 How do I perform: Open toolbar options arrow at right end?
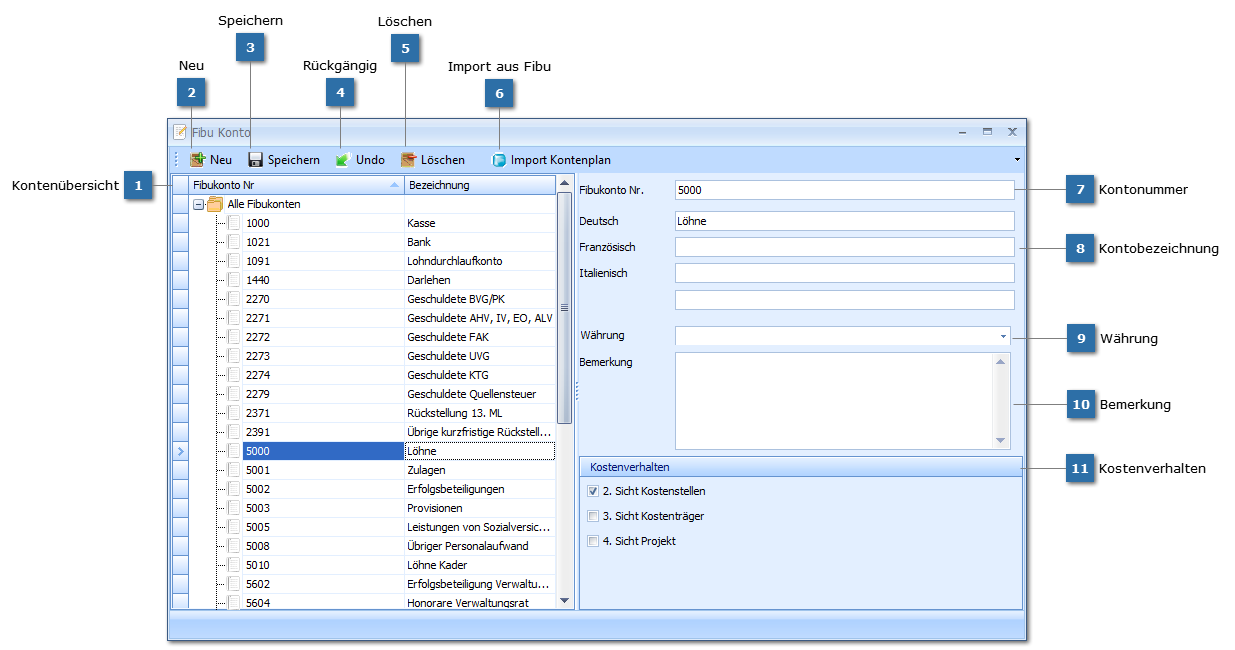1017,160
